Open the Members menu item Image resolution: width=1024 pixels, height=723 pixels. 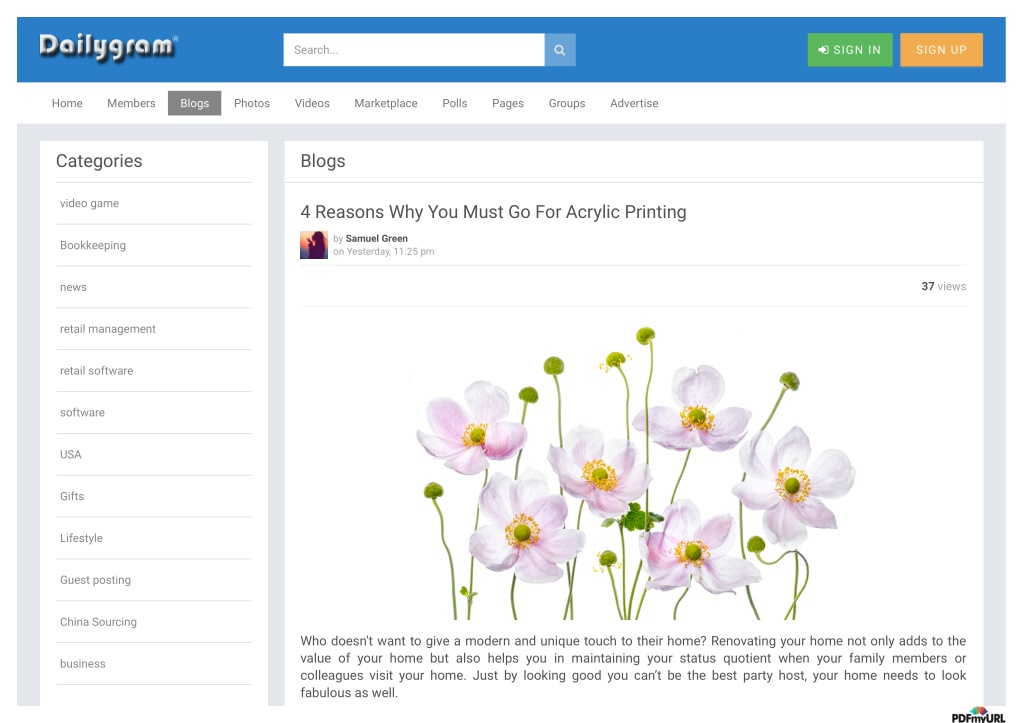point(131,103)
